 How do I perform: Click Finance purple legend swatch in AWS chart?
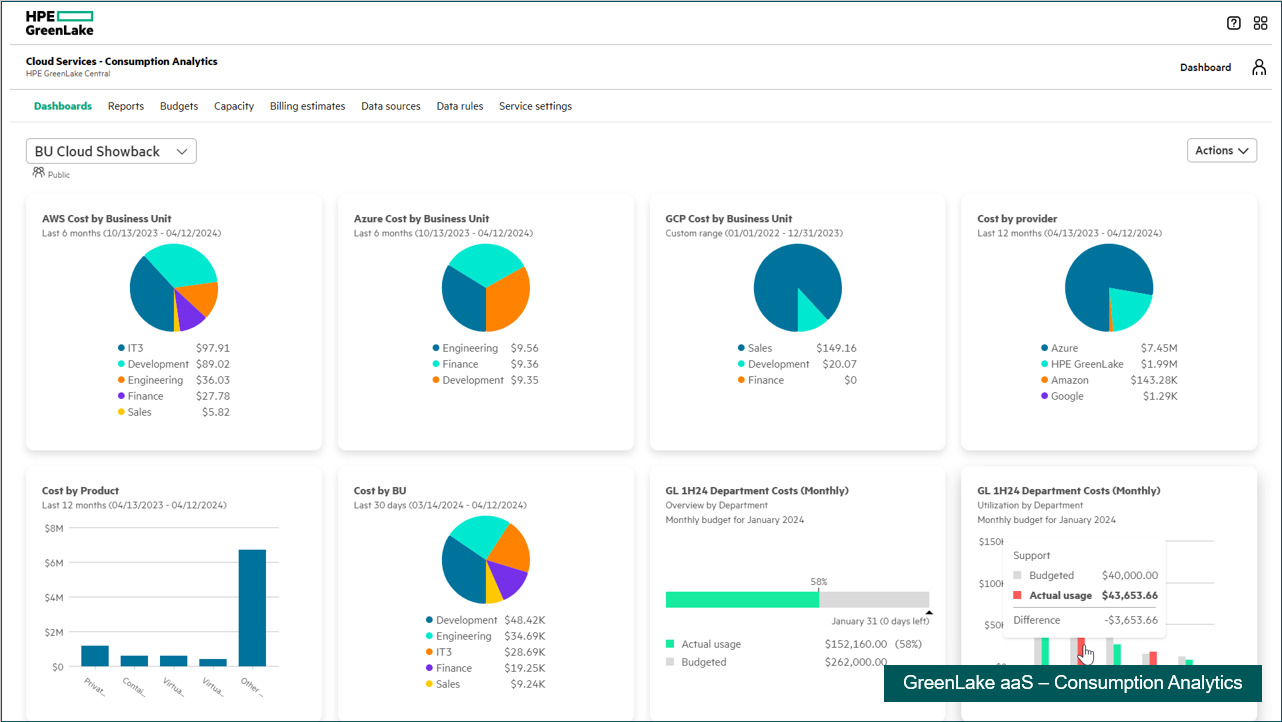click(121, 396)
